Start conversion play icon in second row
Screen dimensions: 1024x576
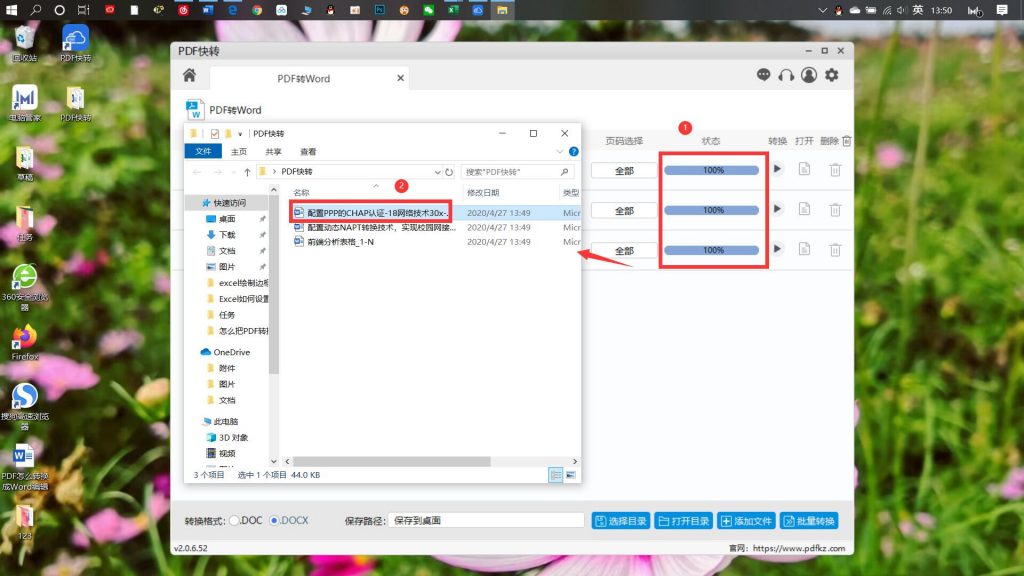(x=777, y=210)
